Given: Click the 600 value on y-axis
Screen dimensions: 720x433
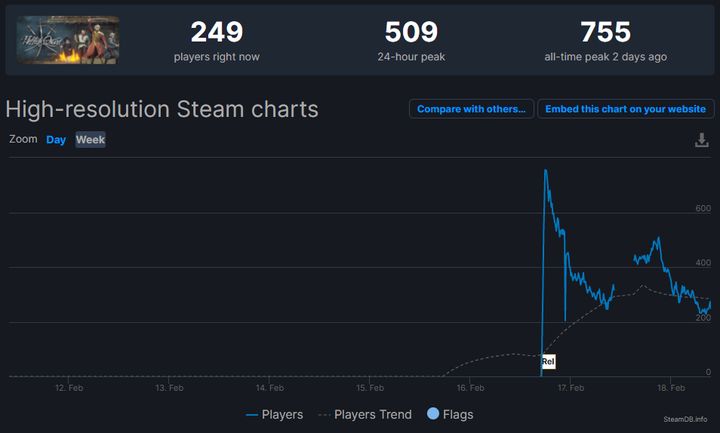Looking at the screenshot, I should pyautogui.click(x=703, y=208).
